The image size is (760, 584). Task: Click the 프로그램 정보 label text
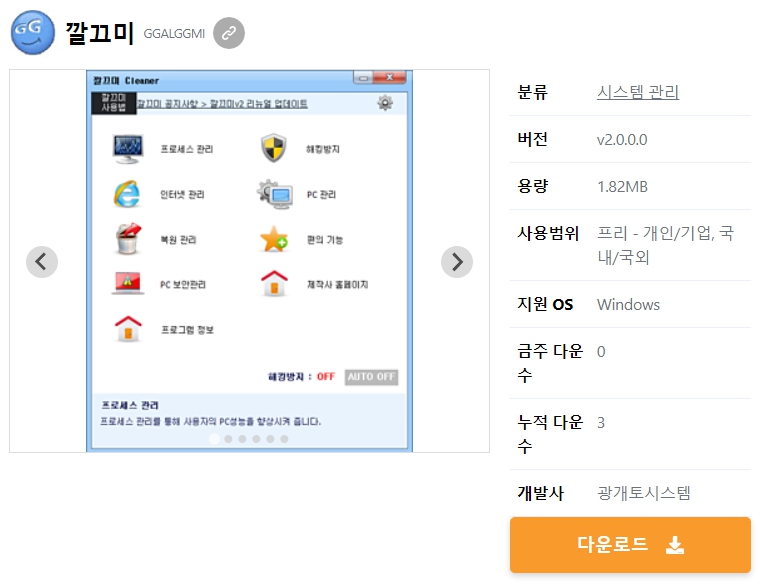point(187,330)
